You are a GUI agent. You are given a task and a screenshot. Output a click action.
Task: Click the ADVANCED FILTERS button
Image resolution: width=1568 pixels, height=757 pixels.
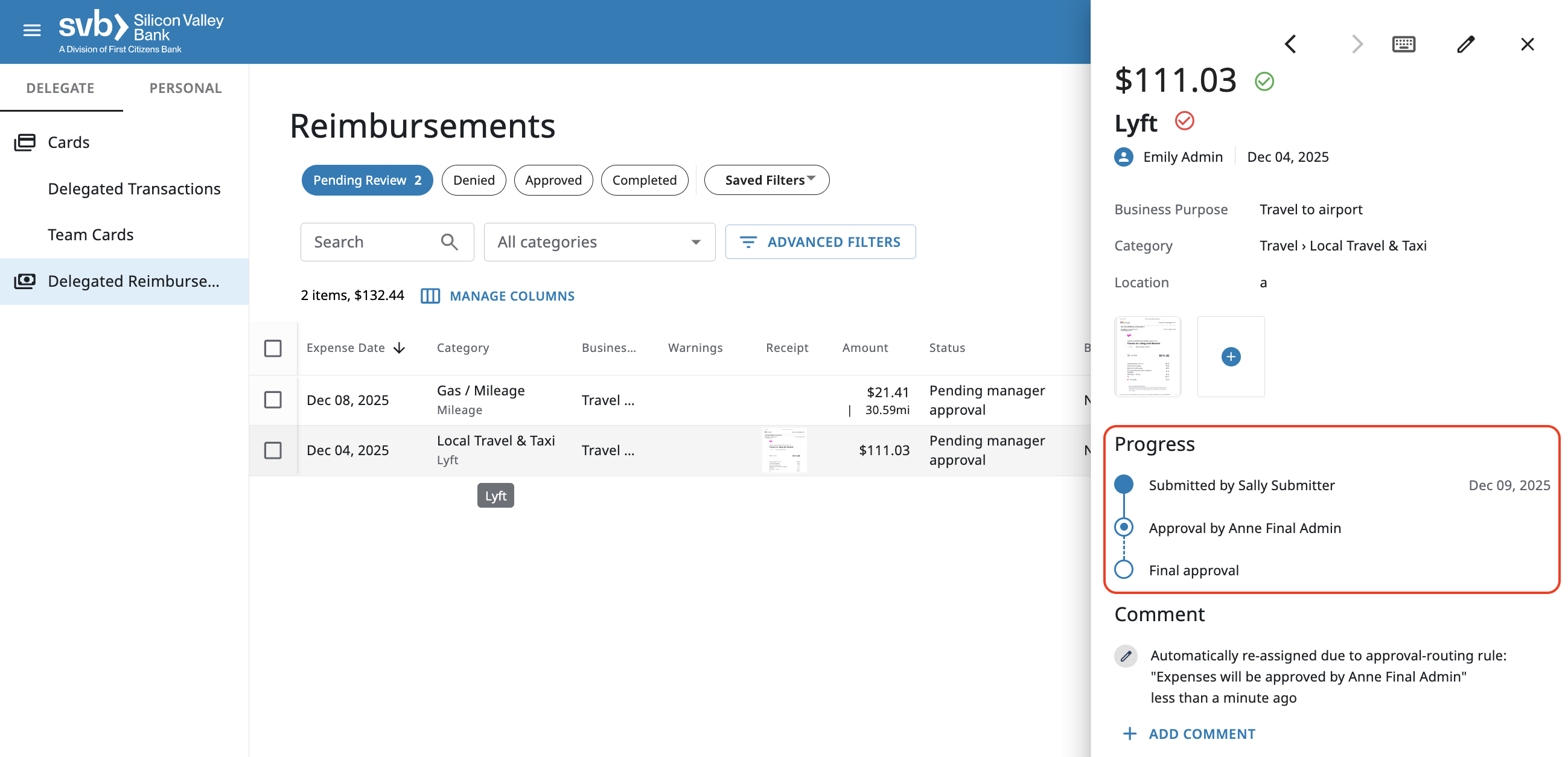click(x=820, y=242)
